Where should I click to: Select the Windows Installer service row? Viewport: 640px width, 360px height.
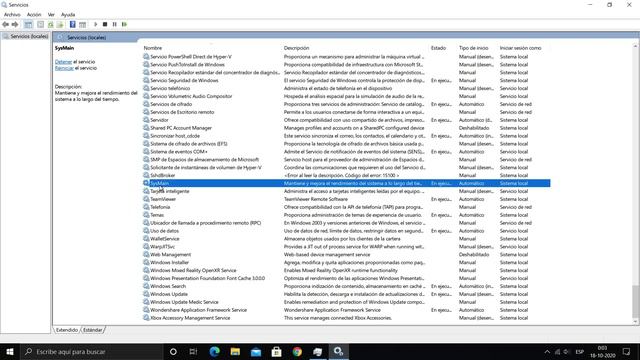[x=347, y=262]
